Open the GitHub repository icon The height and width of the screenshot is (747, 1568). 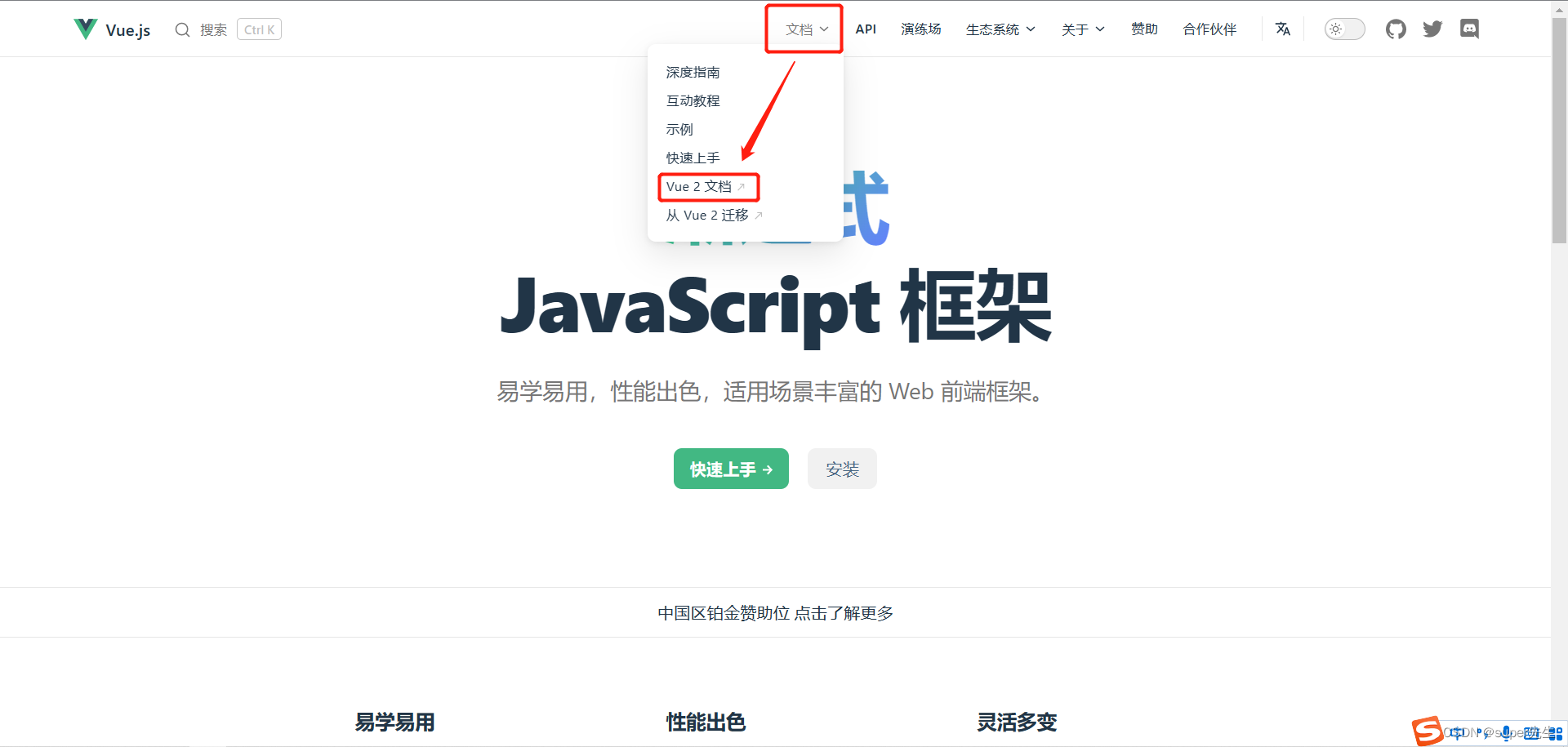[x=1396, y=29]
